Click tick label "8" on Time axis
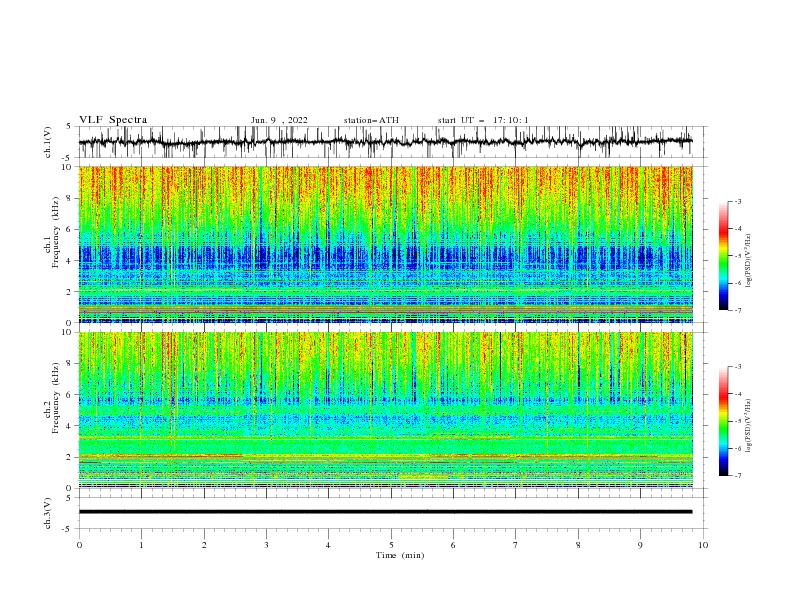 click(578, 545)
